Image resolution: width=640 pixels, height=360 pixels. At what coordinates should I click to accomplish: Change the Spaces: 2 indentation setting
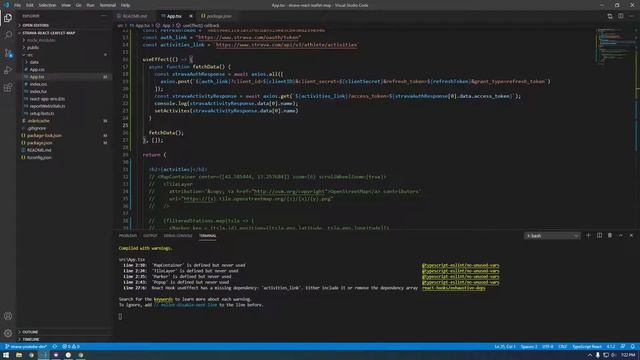tap(529, 347)
